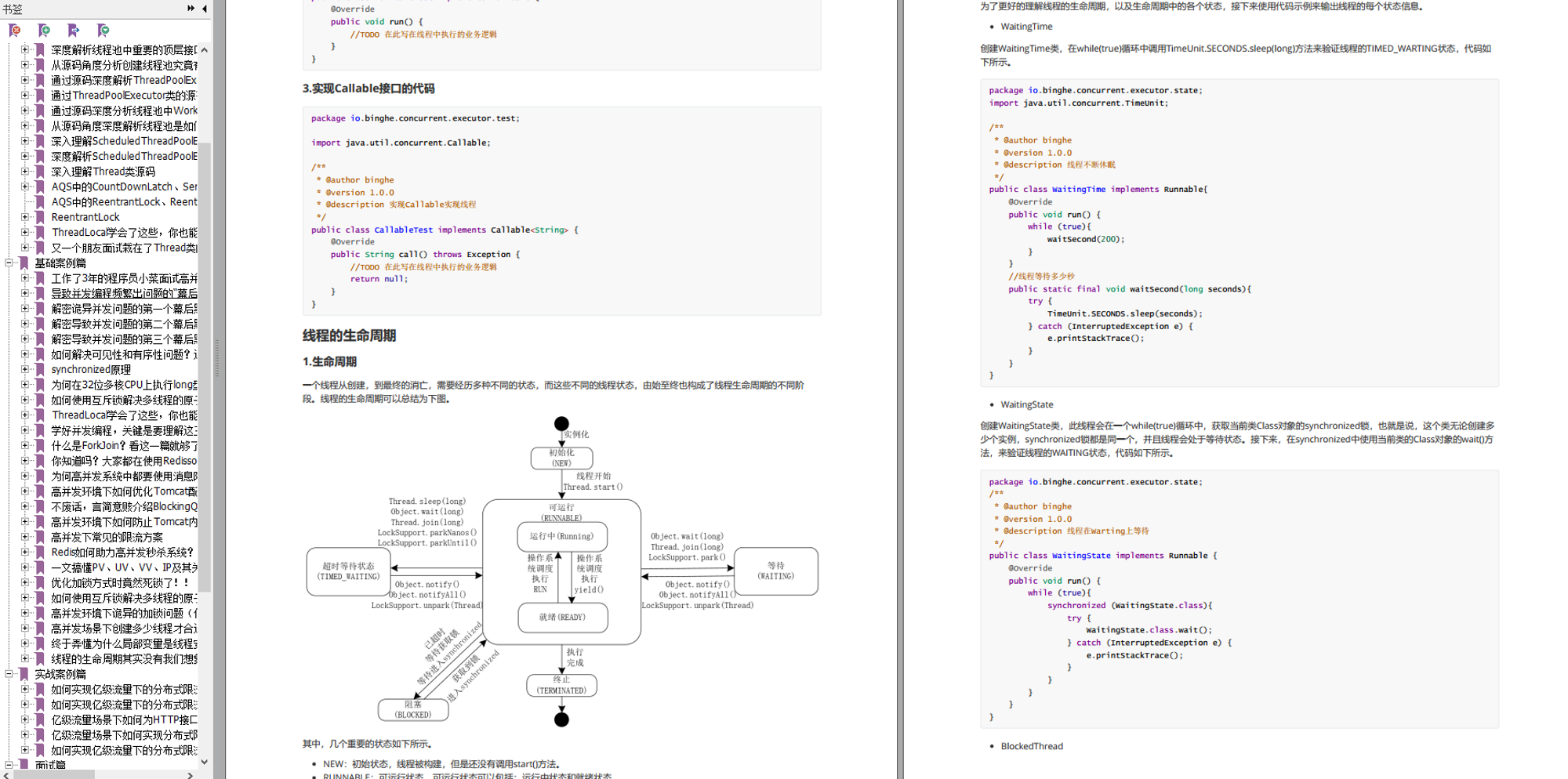Click the bookmark icon beside 面试篇
The image size is (1568, 779).
[x=24, y=765]
